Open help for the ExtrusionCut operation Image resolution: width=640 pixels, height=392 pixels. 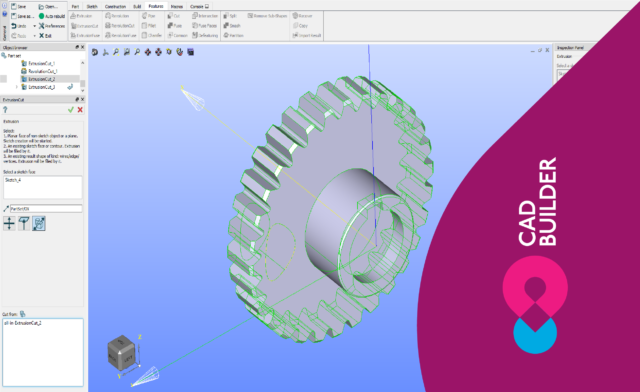5,110
